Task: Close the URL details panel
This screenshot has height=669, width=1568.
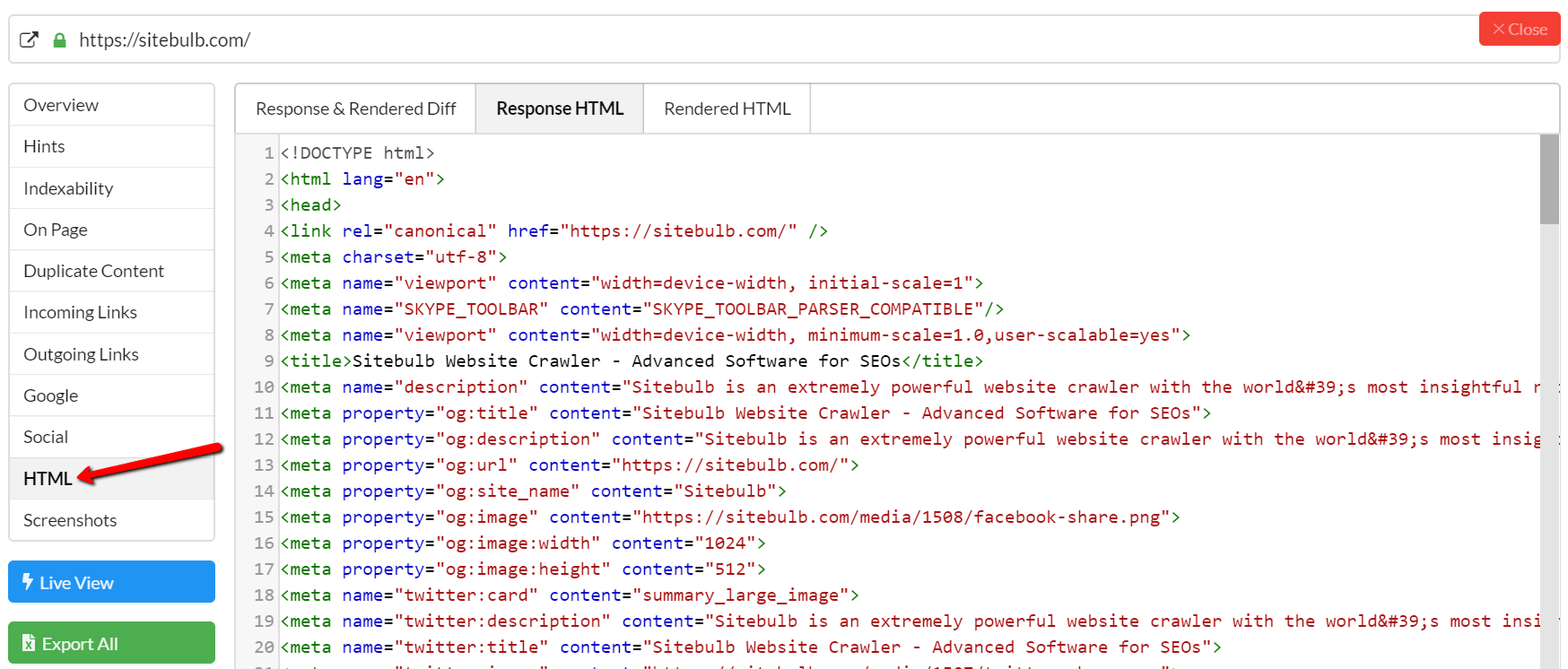Action: pyautogui.click(x=1519, y=30)
